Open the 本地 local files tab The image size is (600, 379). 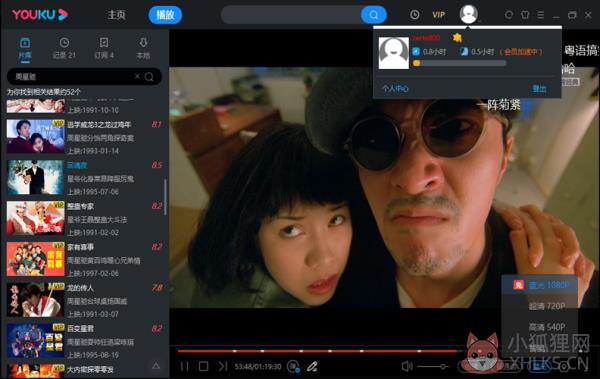pyautogui.click(x=143, y=48)
